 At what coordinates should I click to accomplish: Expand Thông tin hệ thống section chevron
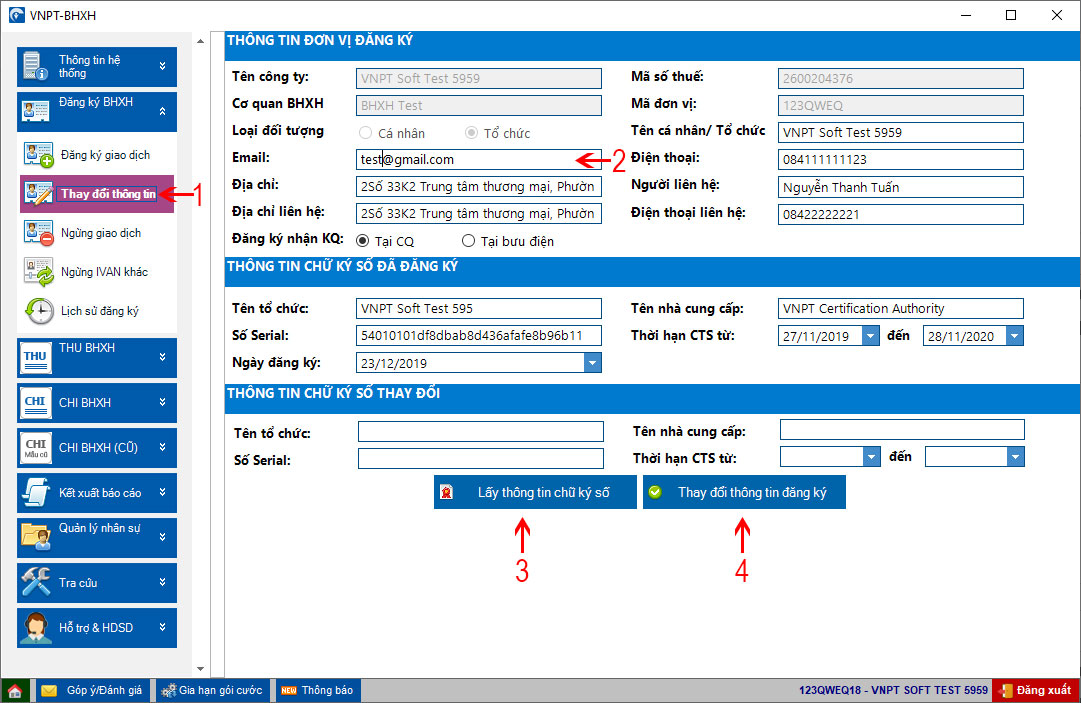[163, 66]
